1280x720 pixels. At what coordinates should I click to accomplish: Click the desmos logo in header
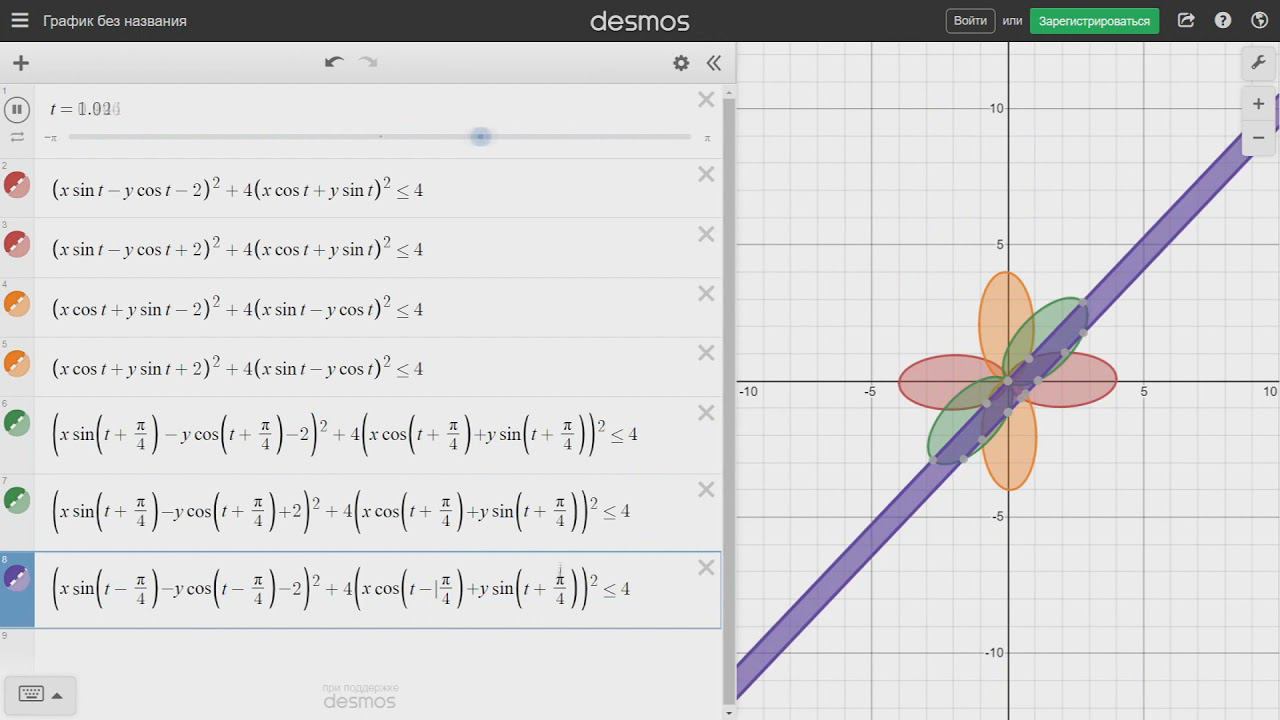(640, 21)
